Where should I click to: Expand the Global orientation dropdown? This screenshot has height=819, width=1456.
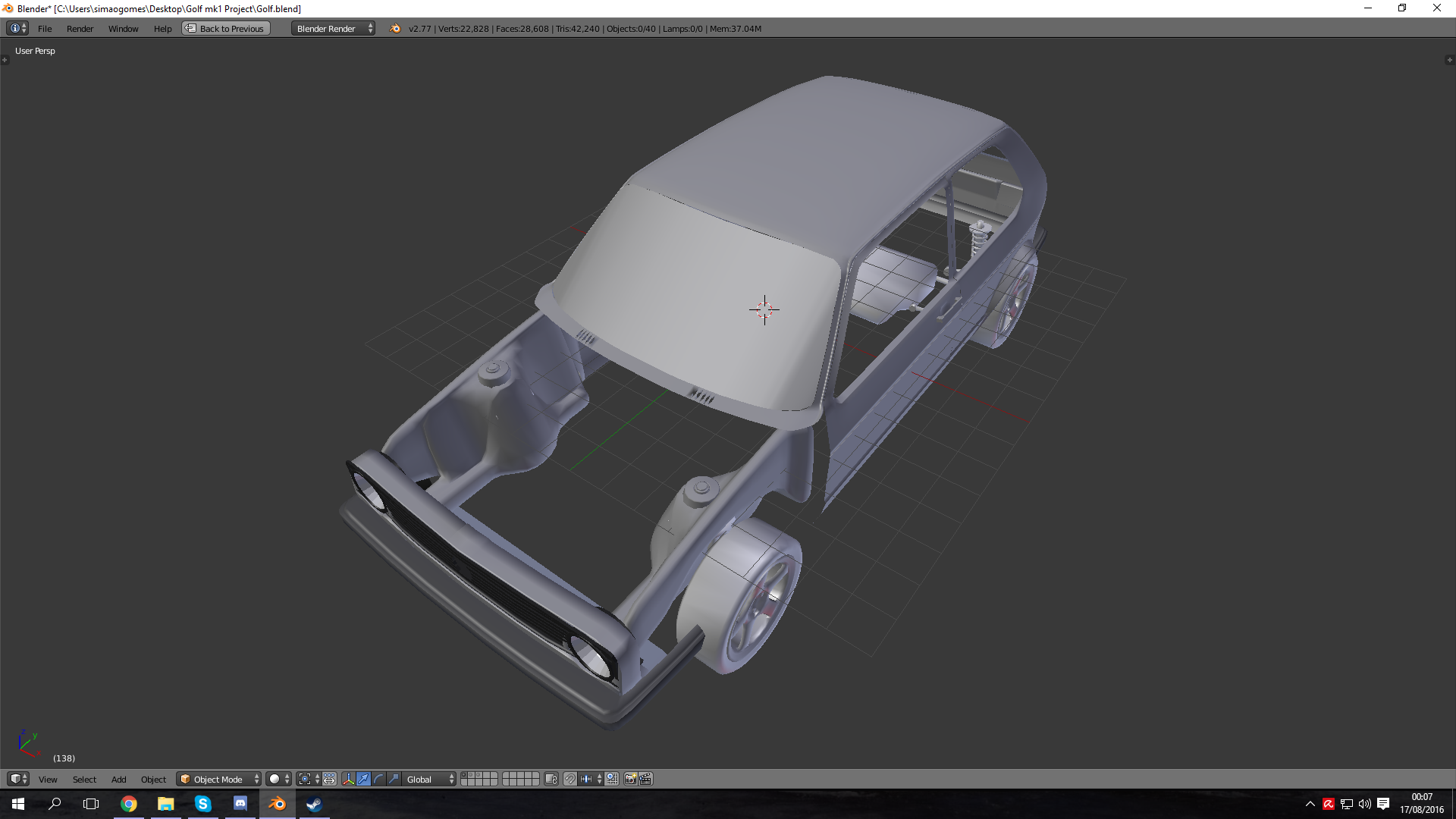pos(429,779)
